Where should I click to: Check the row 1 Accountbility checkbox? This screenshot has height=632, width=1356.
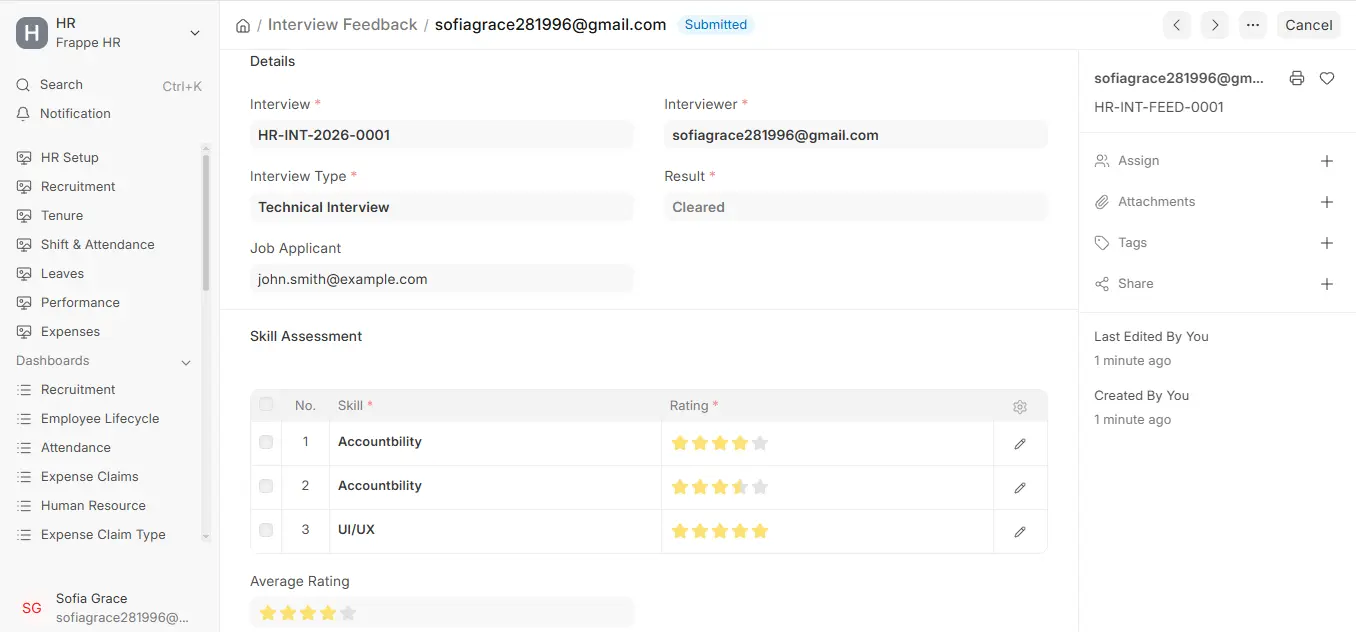[x=266, y=442]
